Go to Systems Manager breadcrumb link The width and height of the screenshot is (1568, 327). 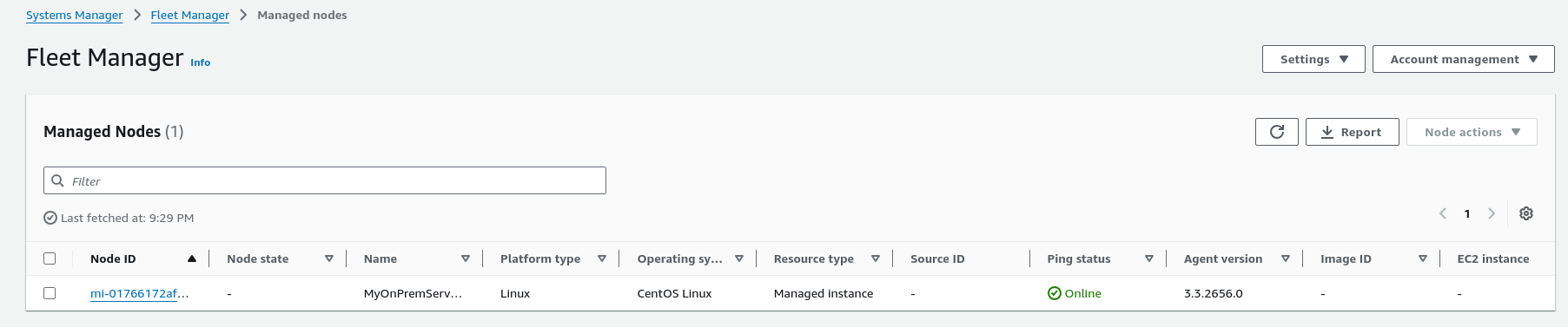pos(74,15)
